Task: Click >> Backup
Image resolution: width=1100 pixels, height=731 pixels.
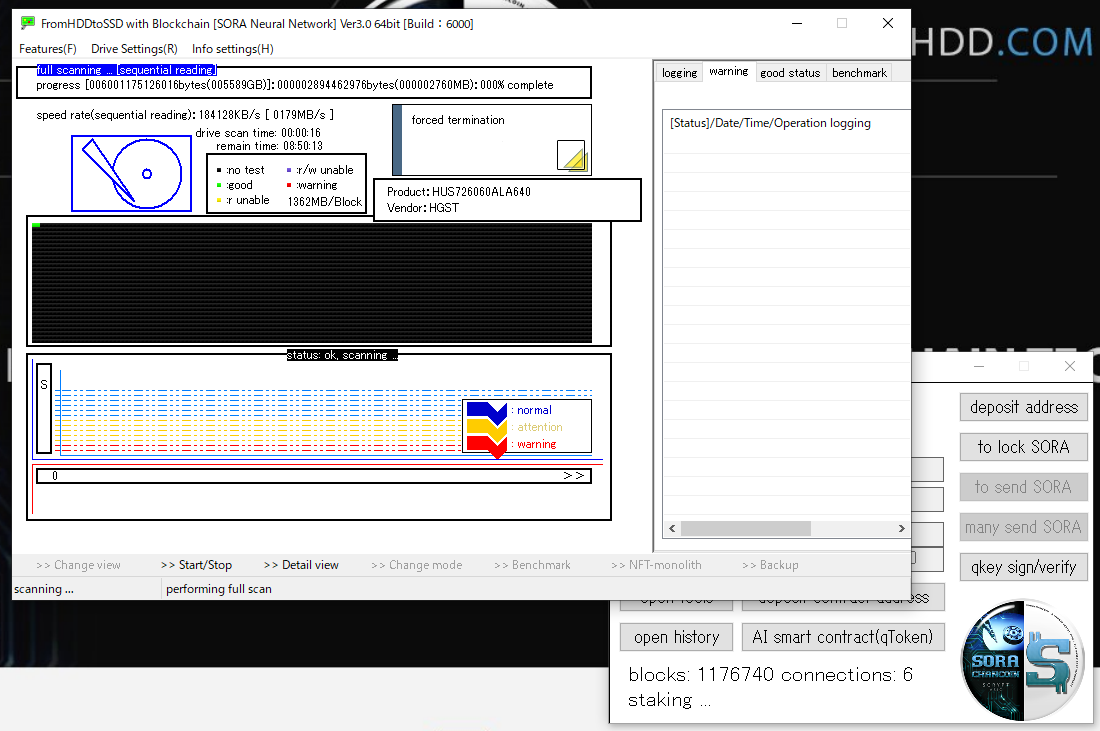Action: click(x=770, y=565)
